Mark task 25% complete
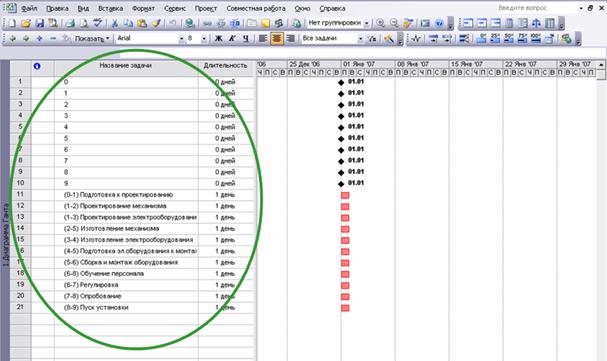The height and width of the screenshot is (361, 607). pos(495,38)
